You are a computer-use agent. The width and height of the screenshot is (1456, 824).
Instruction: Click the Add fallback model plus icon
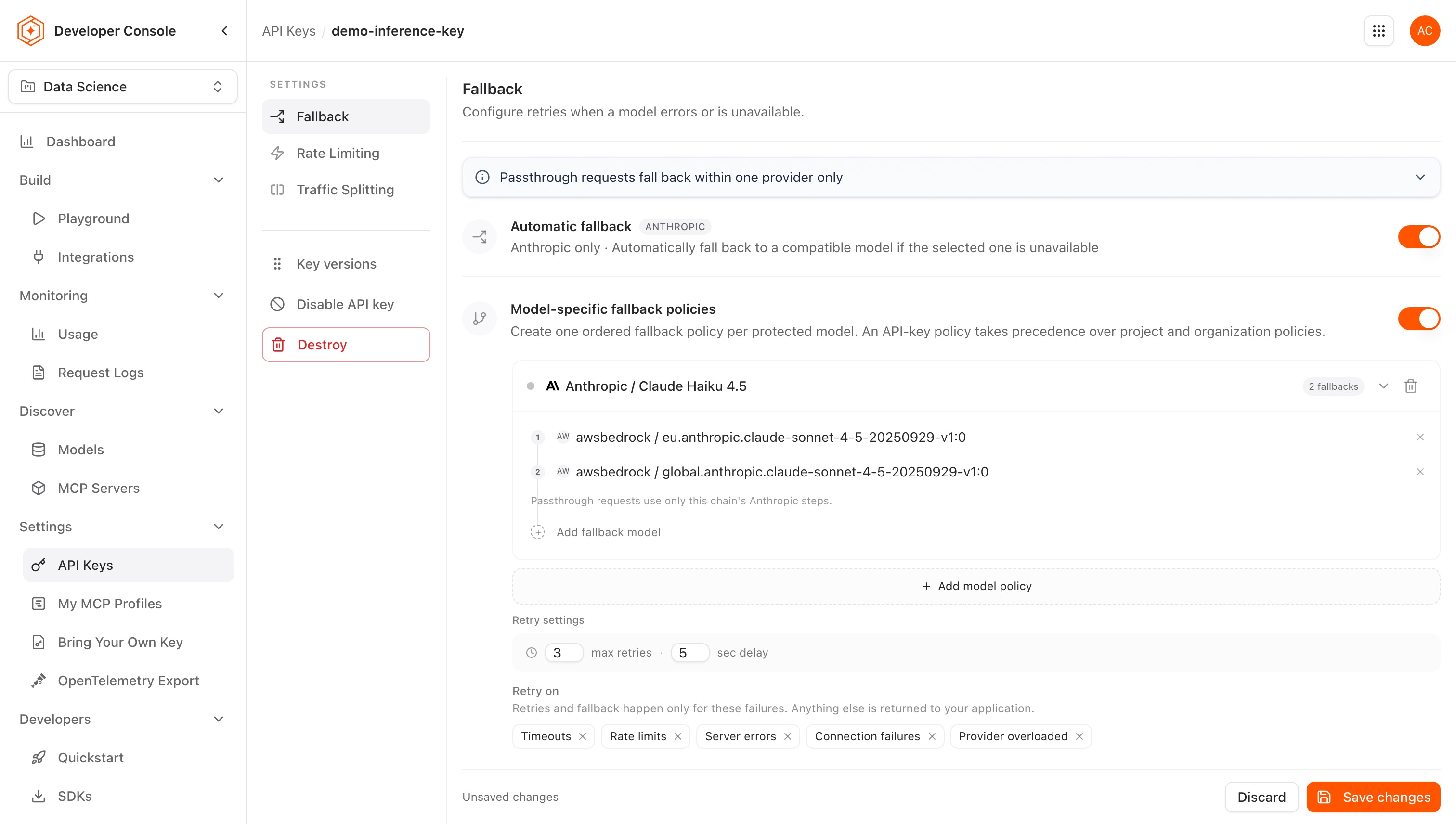coord(537,532)
